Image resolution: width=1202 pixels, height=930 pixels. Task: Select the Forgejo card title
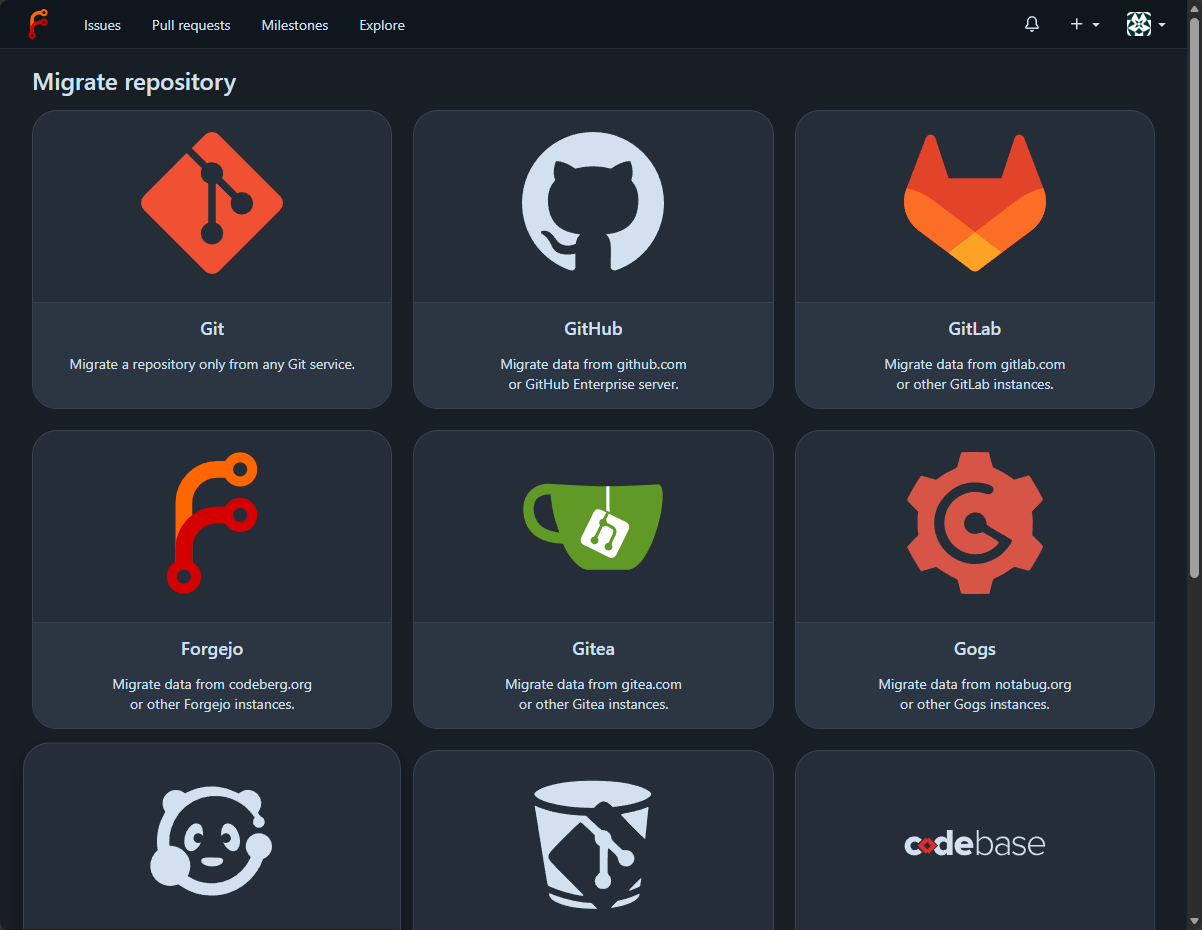click(212, 649)
